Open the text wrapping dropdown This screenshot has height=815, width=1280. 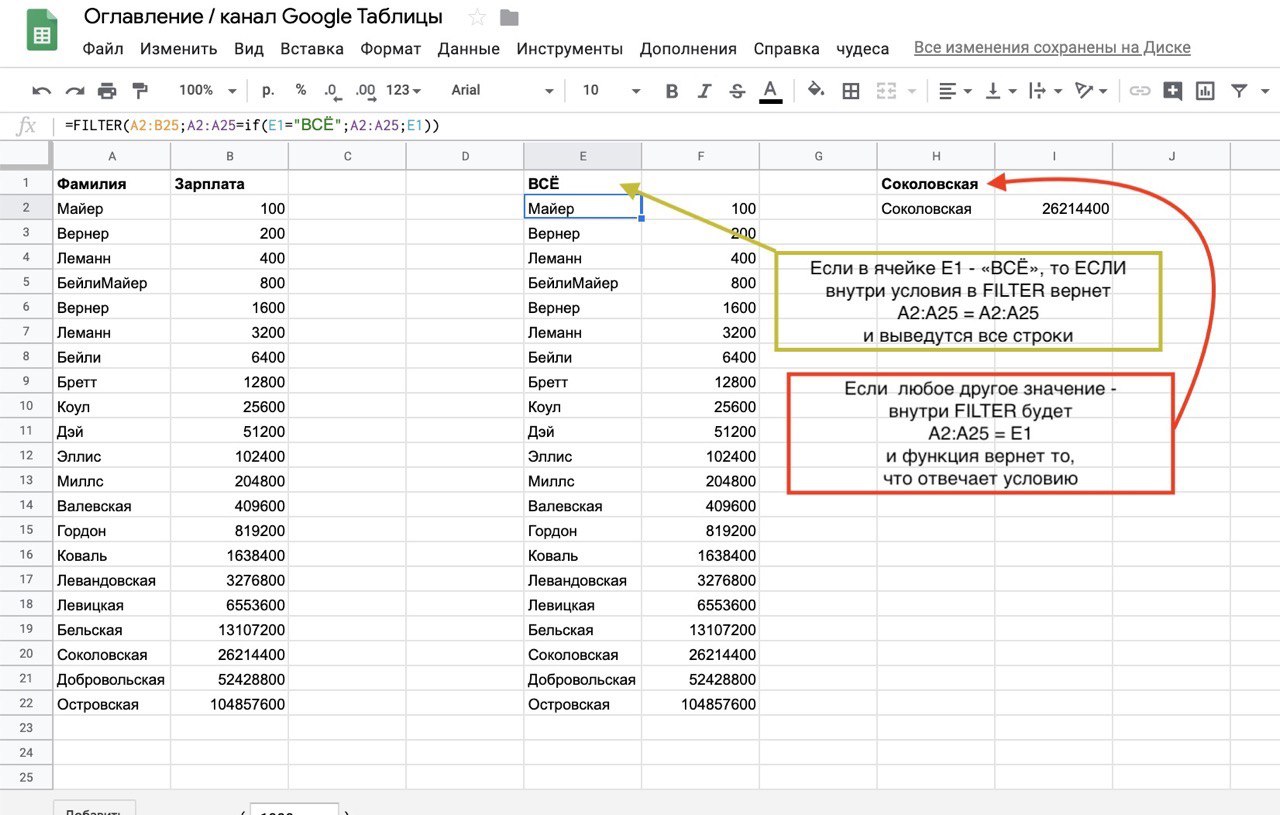1045,91
